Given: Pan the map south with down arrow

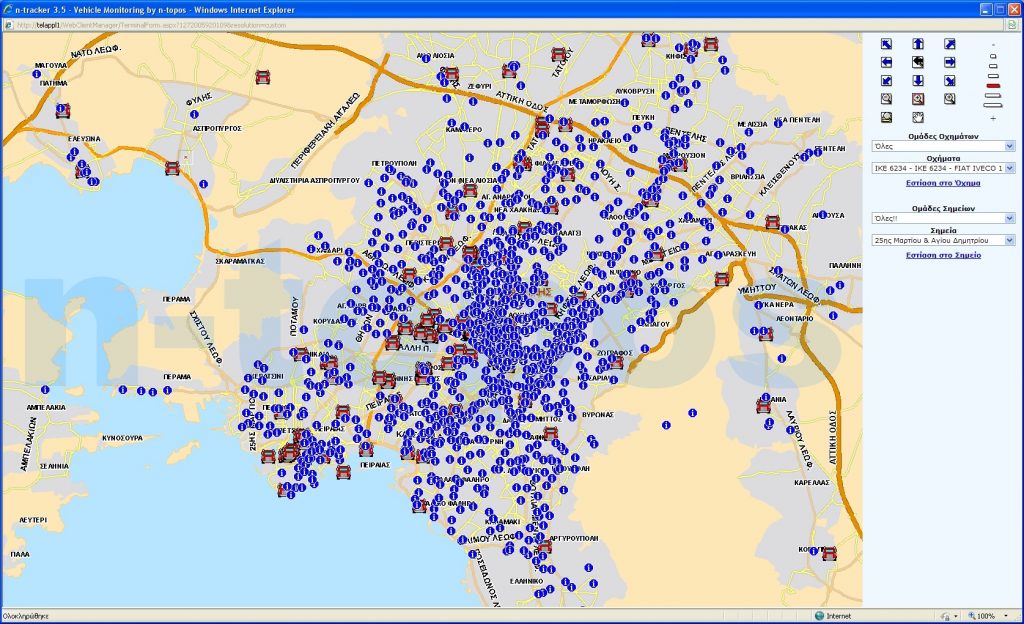Looking at the screenshot, I should click(918, 81).
